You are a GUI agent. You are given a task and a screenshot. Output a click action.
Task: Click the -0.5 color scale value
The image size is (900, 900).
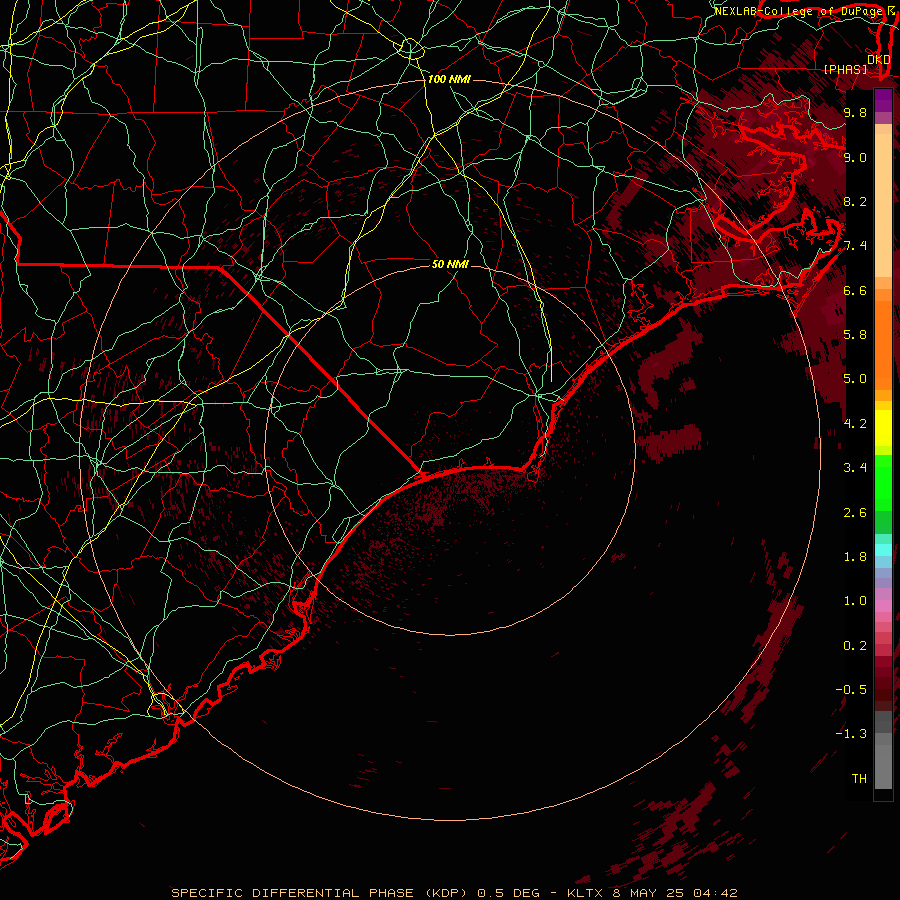pos(851,690)
